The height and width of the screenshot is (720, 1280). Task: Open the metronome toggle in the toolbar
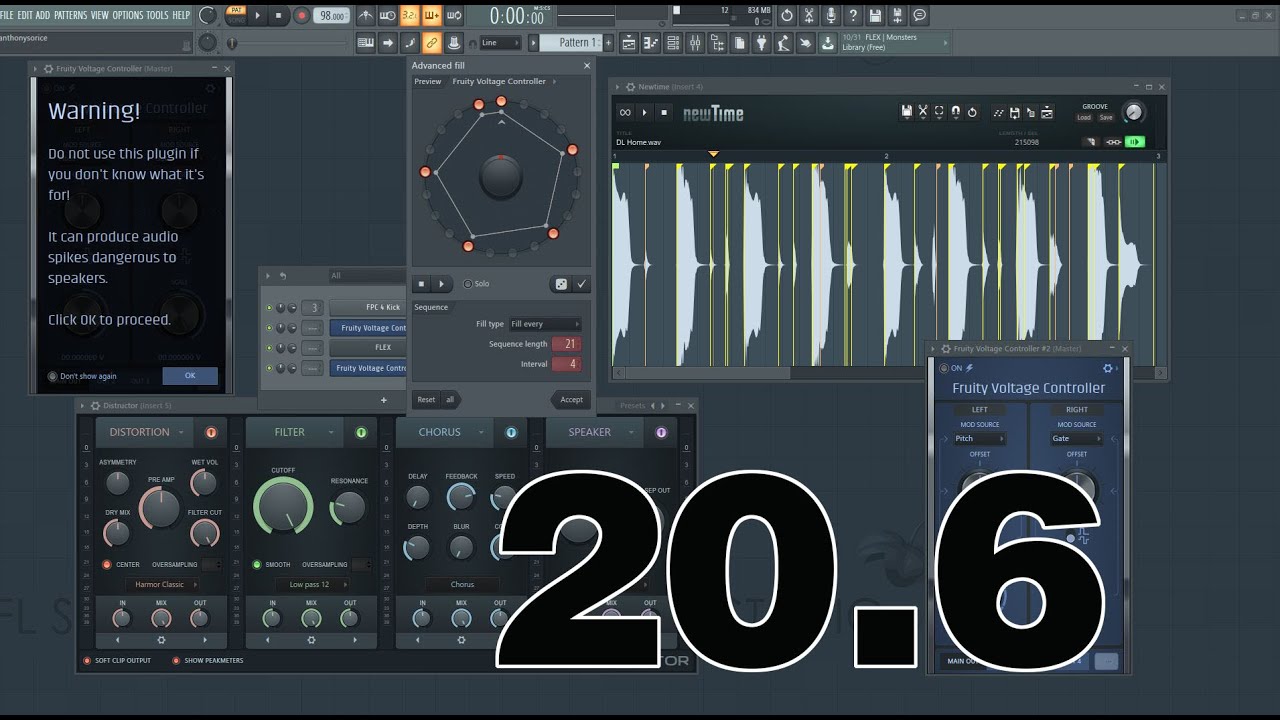365,15
